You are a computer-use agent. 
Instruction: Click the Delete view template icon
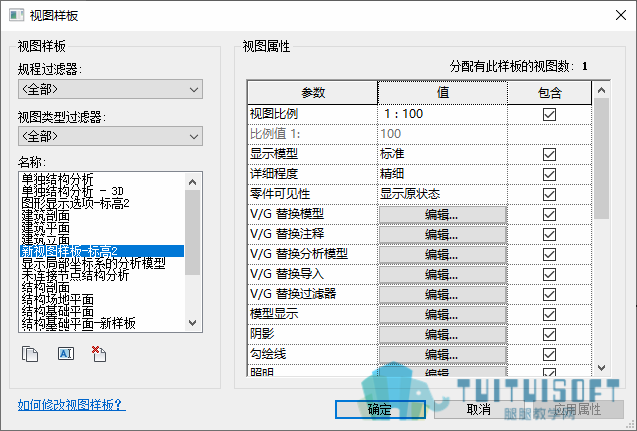[x=99, y=354]
